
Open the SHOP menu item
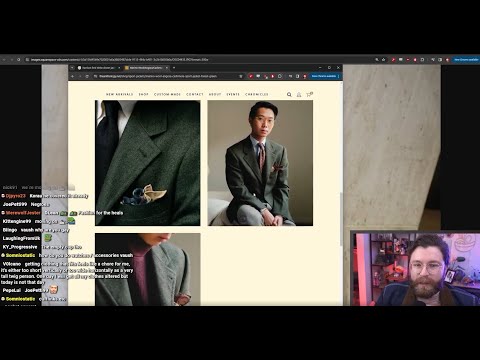(x=144, y=95)
